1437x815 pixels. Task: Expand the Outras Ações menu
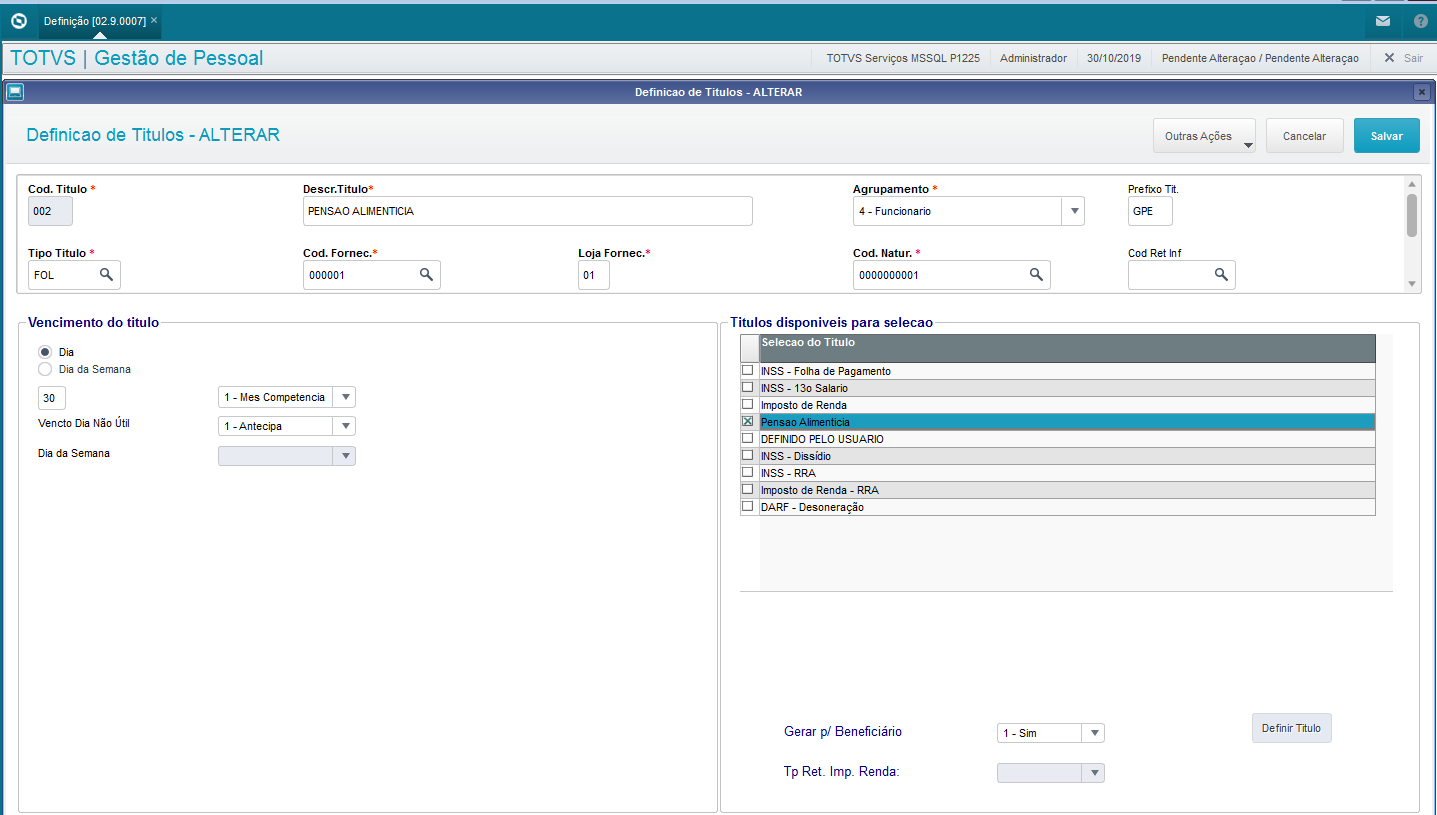point(1204,136)
